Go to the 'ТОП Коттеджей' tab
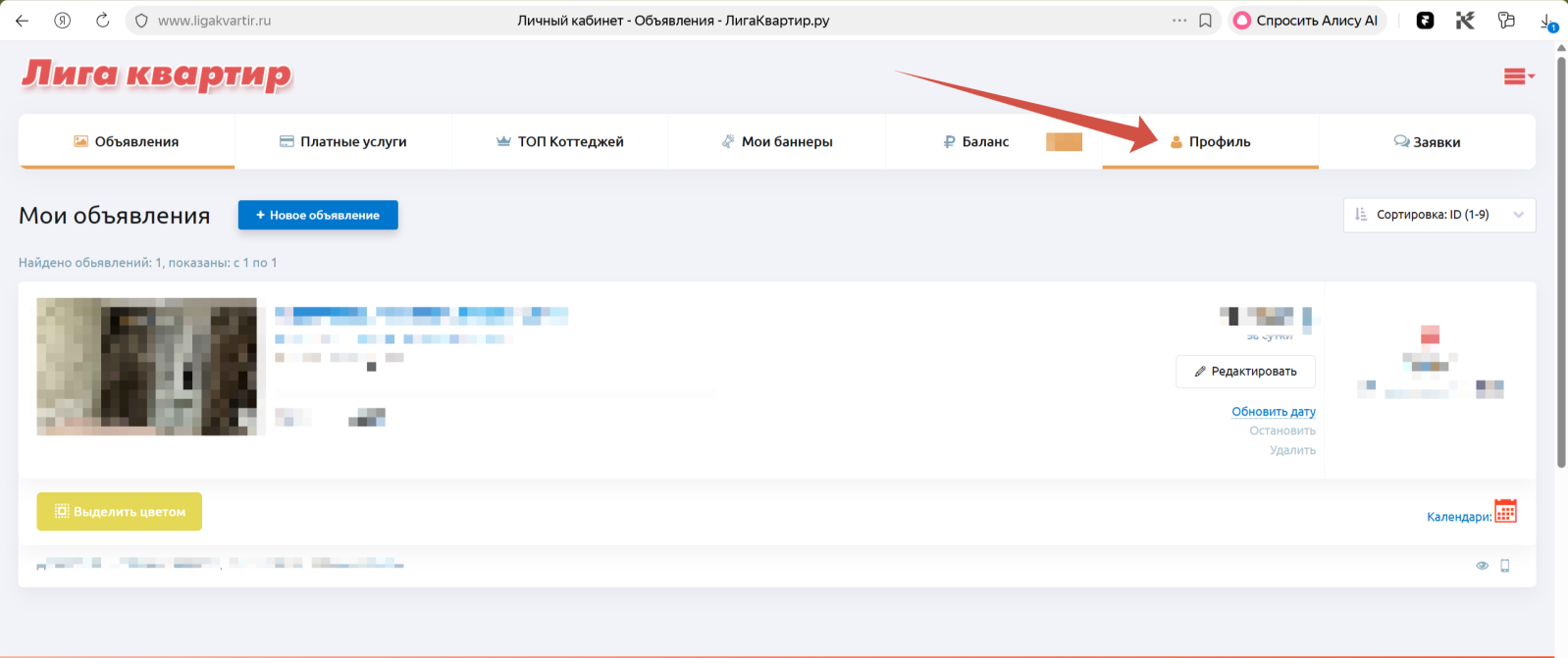The image size is (1568, 658). coord(560,141)
